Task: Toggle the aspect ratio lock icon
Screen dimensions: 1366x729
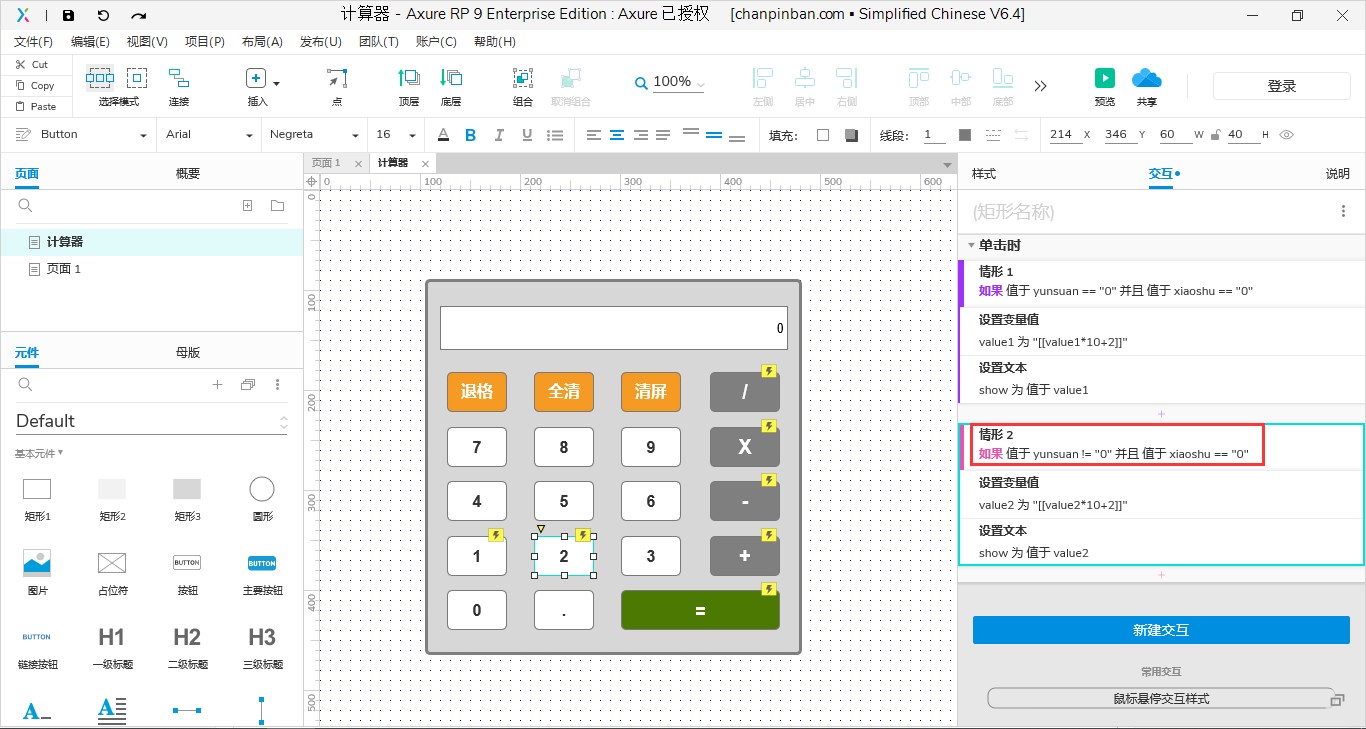Action: tap(1215, 135)
